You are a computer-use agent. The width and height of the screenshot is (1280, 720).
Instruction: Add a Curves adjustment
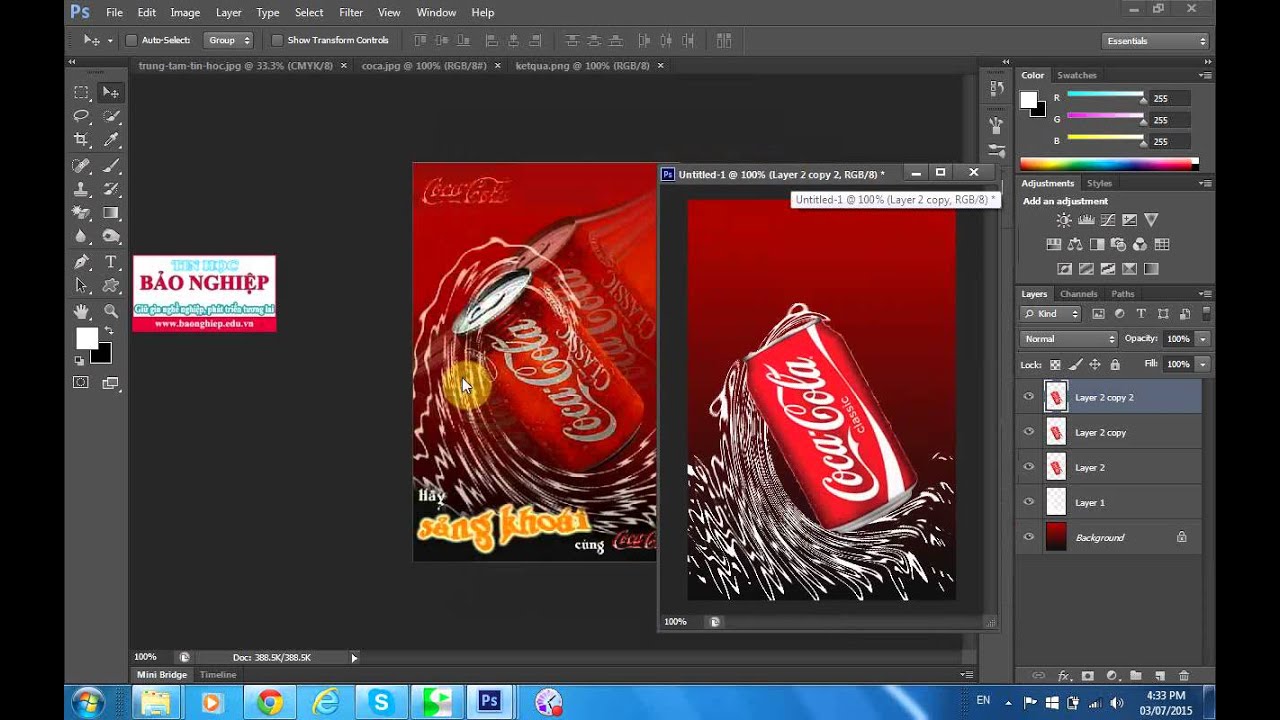[x=1107, y=220]
